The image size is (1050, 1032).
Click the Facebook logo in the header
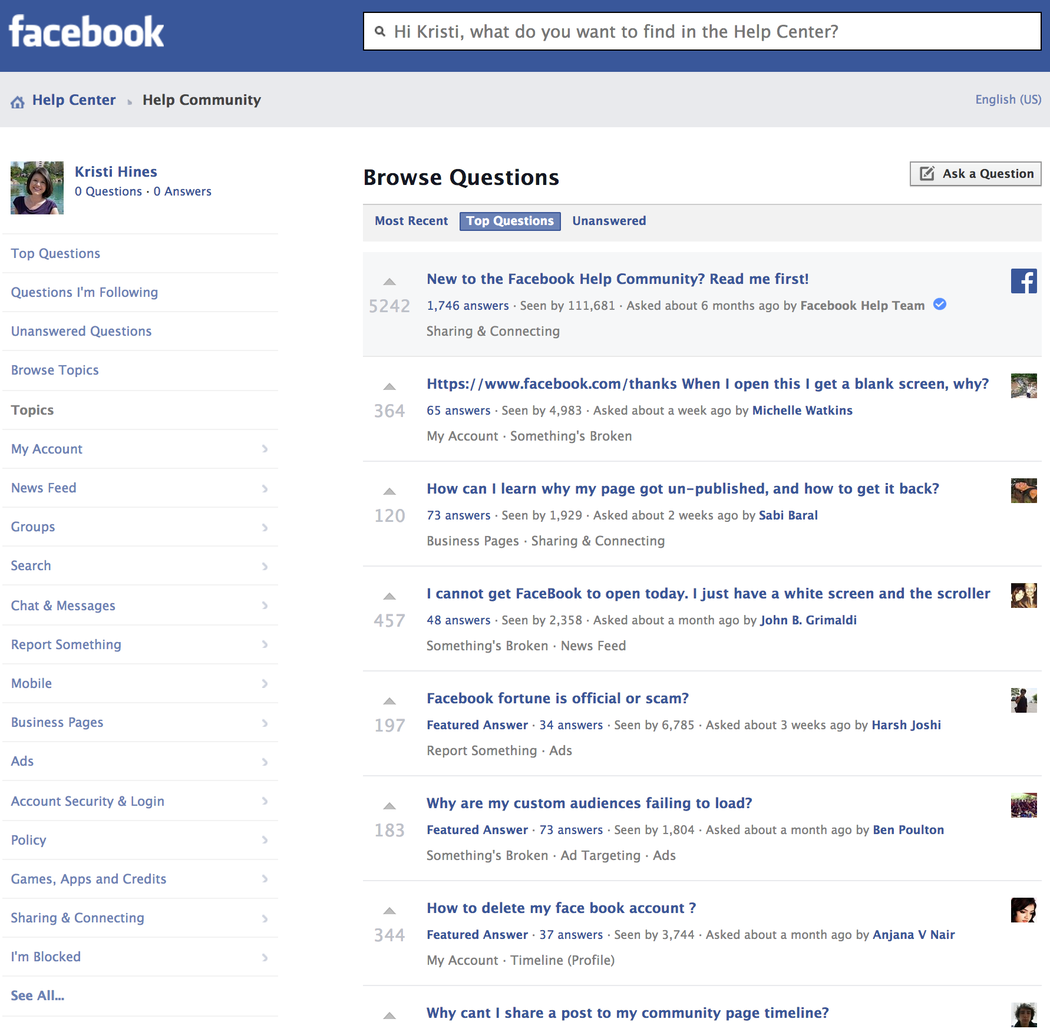[86, 31]
